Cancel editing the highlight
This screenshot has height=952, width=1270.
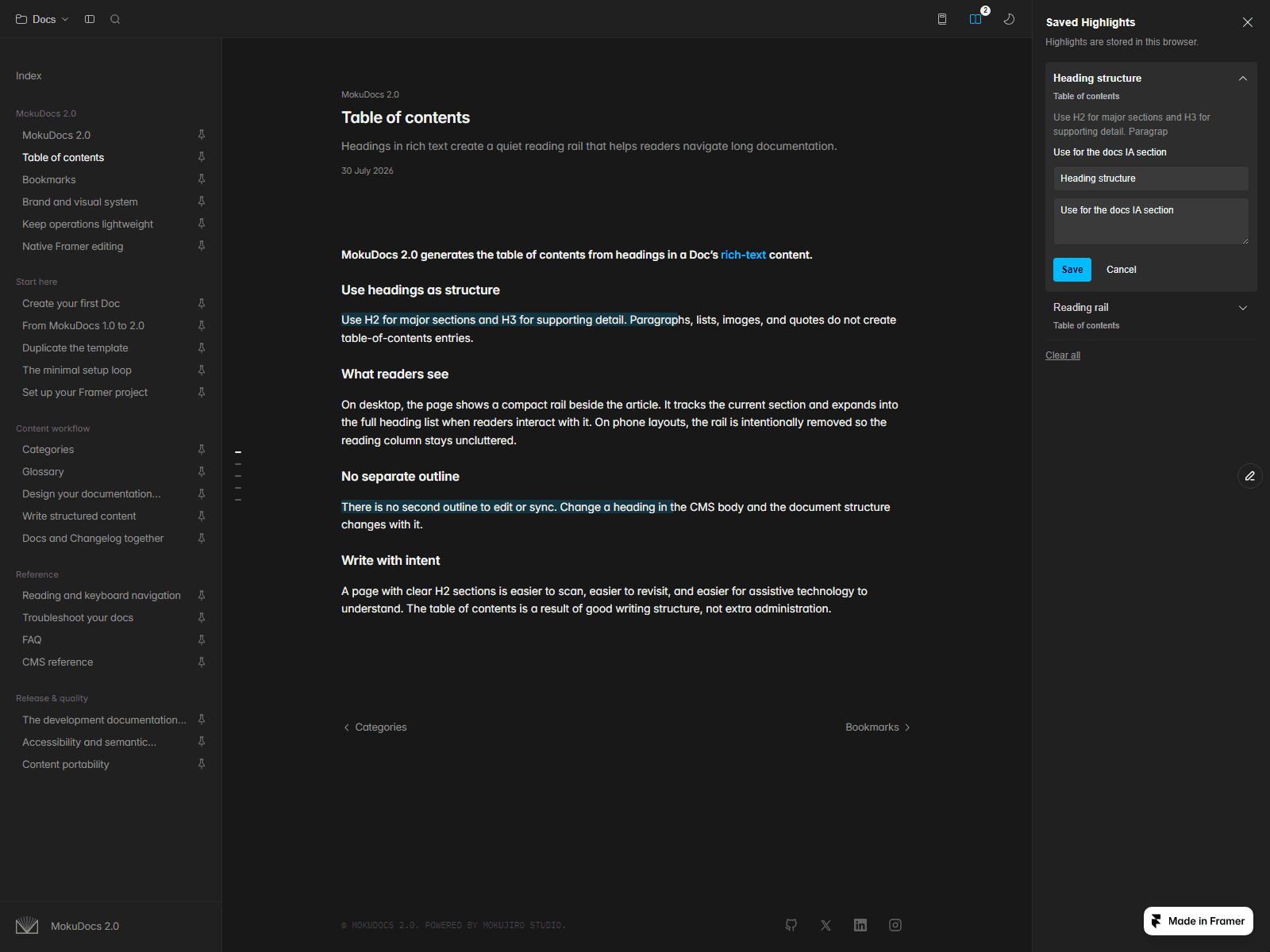point(1122,270)
